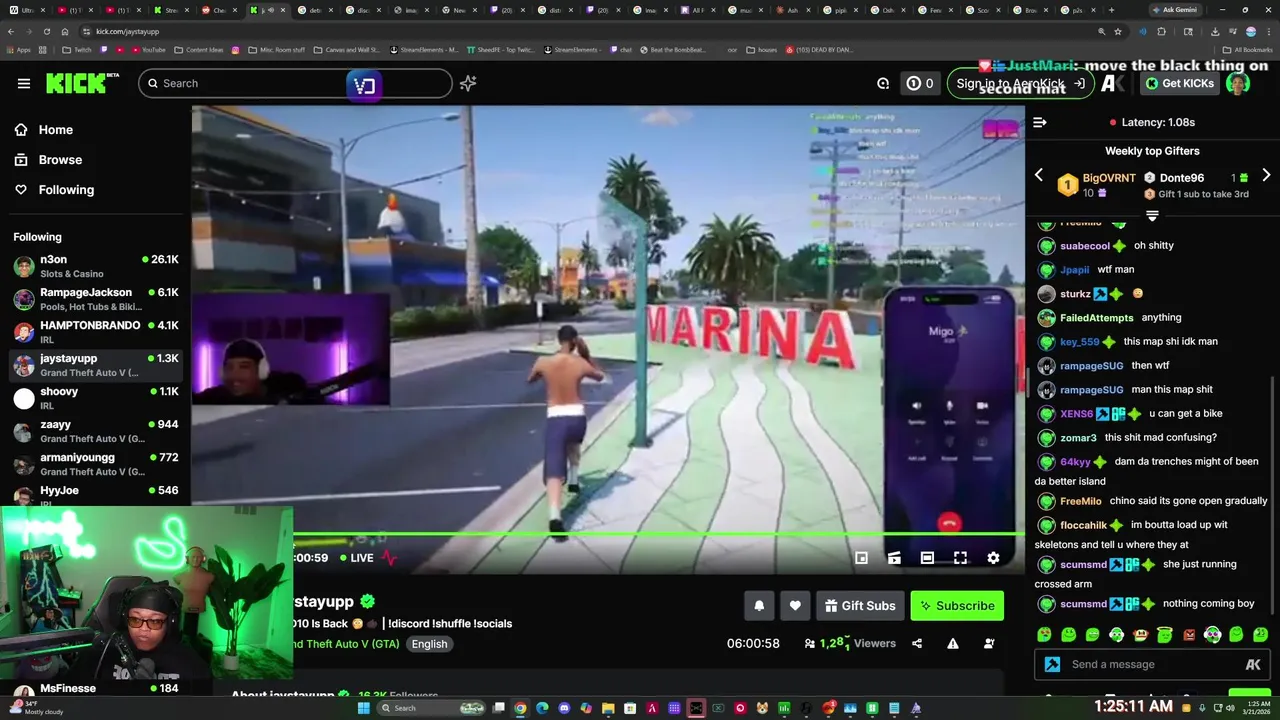Collapse the chat panel icon
This screenshot has width=1280, height=720.
point(1040,122)
